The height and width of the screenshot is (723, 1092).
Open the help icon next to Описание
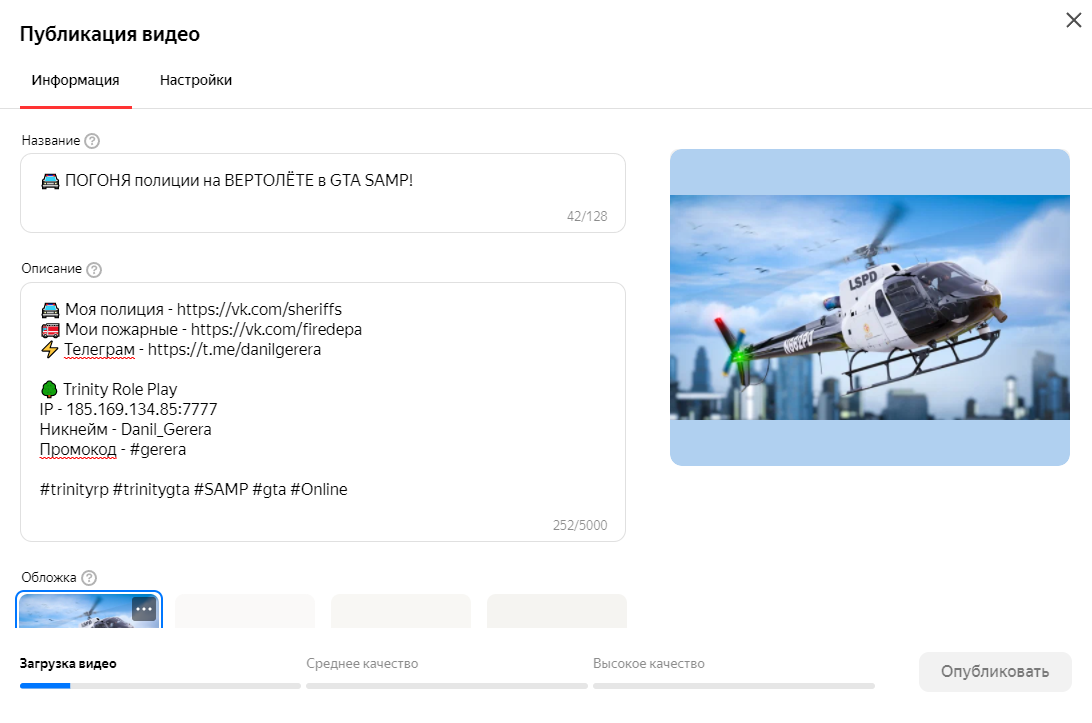[x=94, y=270]
